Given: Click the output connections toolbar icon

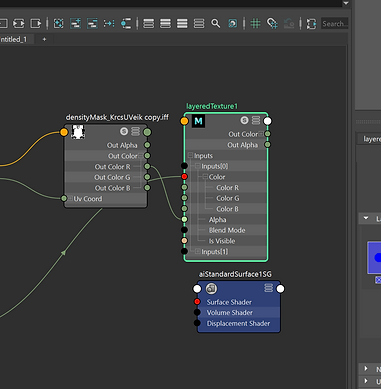Looking at the screenshot, I should pyautogui.click(x=35, y=24).
